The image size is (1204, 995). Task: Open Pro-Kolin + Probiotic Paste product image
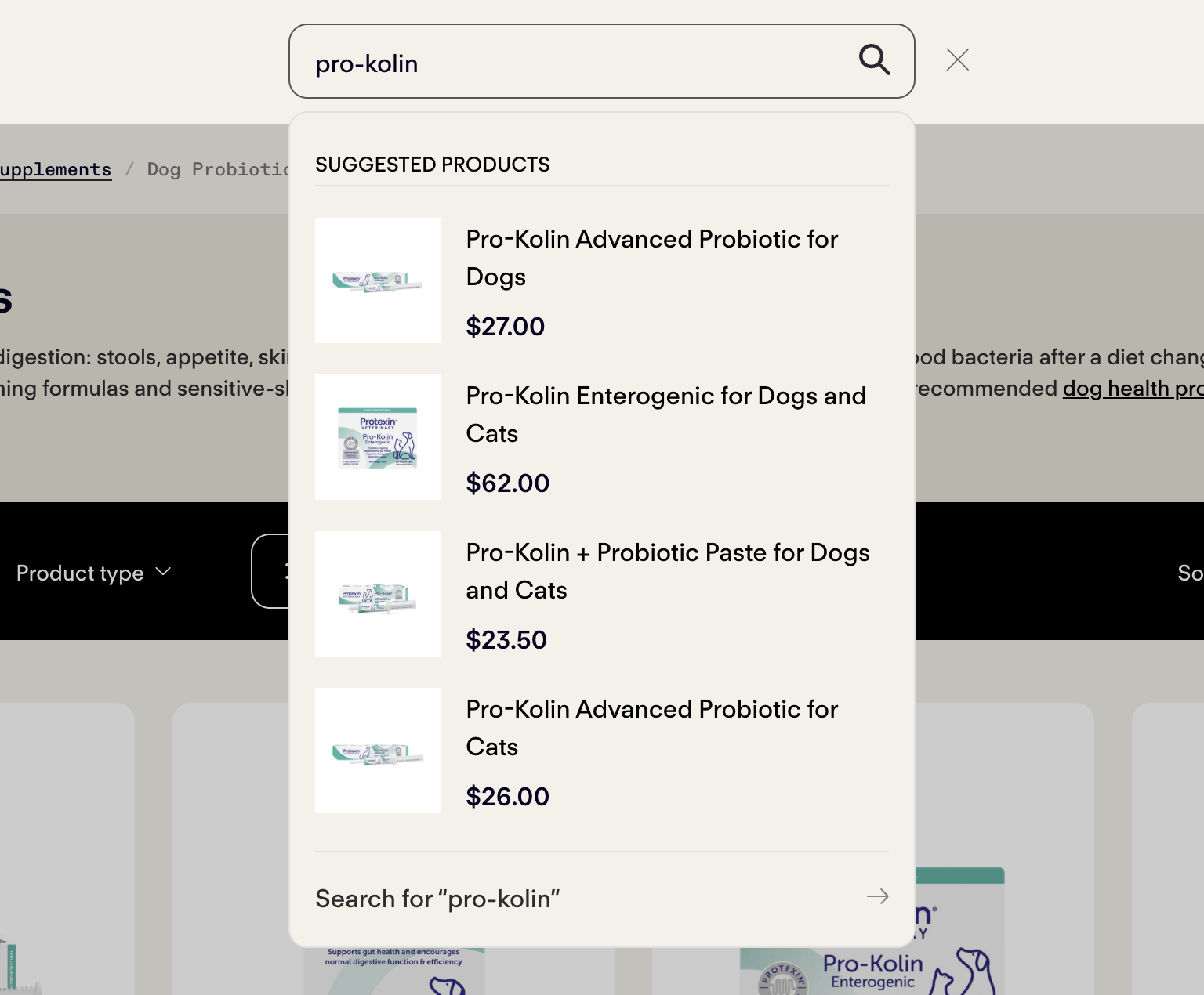point(378,594)
